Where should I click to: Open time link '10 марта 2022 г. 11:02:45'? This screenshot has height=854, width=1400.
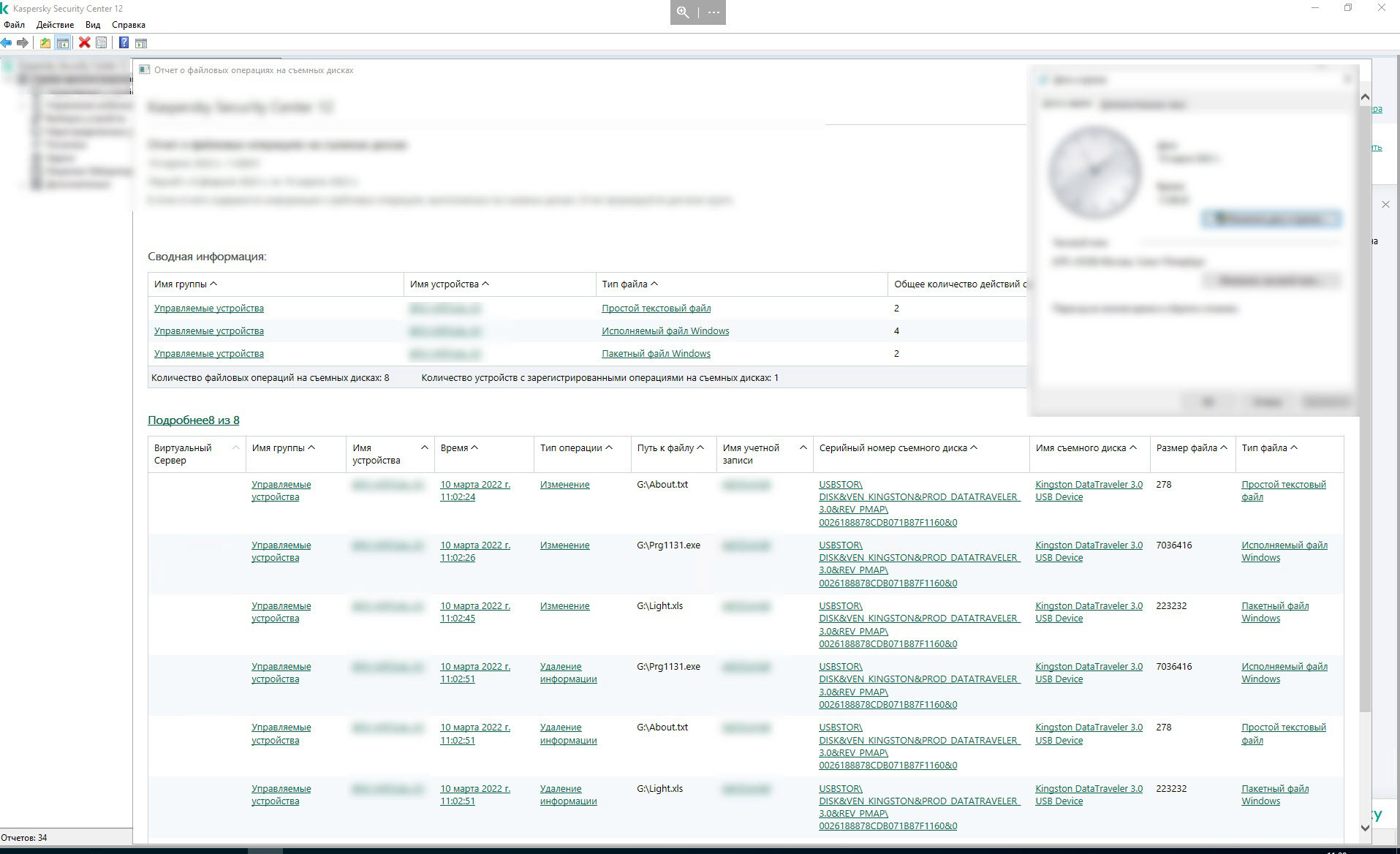[x=475, y=612]
